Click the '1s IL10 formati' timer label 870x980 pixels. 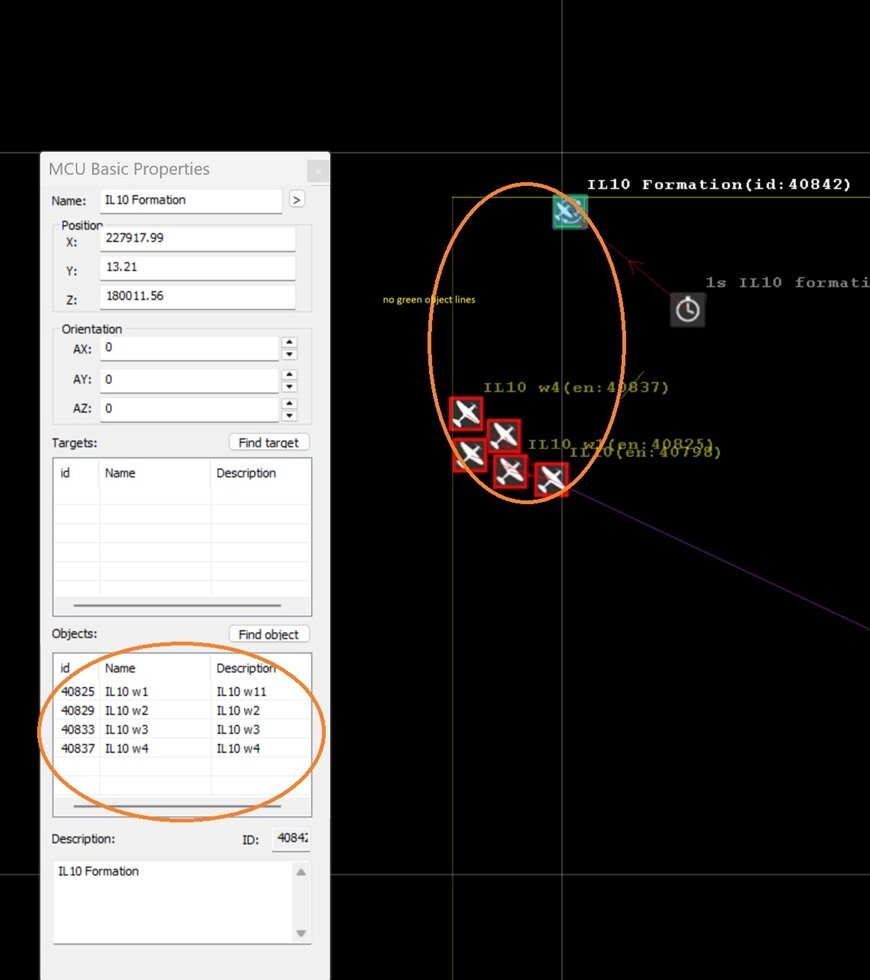coord(788,282)
